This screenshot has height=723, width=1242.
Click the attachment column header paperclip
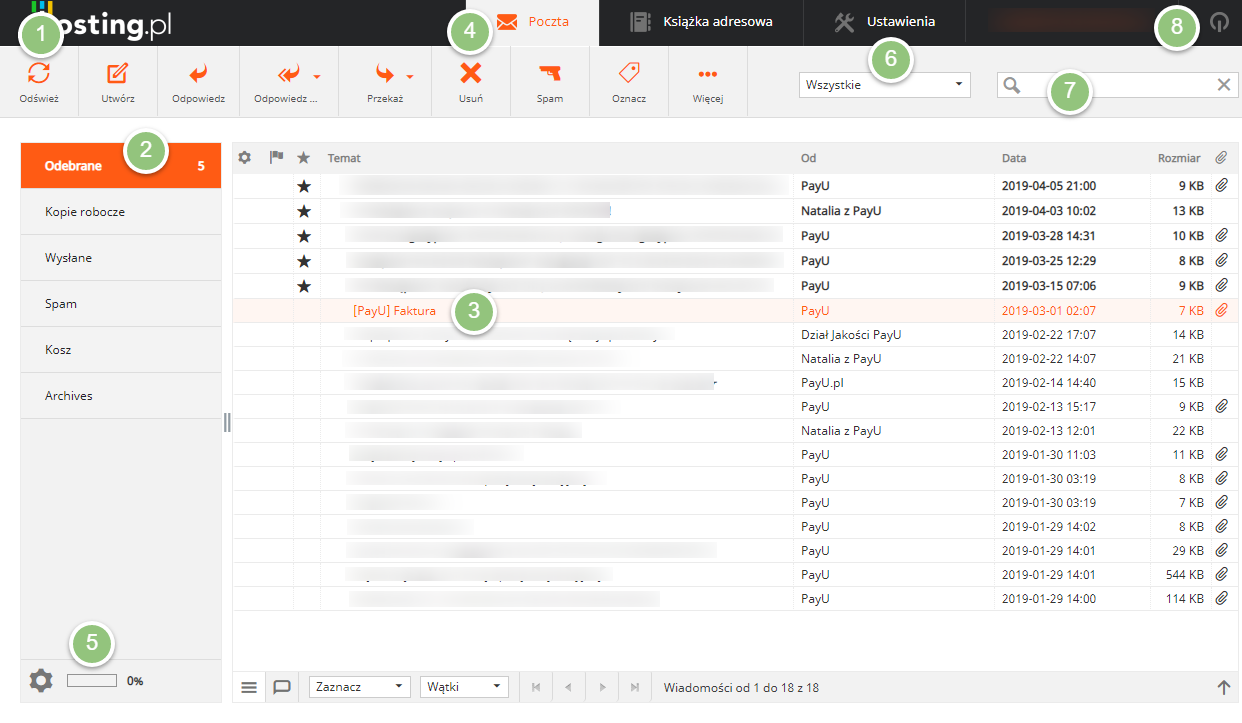tap(1221, 158)
